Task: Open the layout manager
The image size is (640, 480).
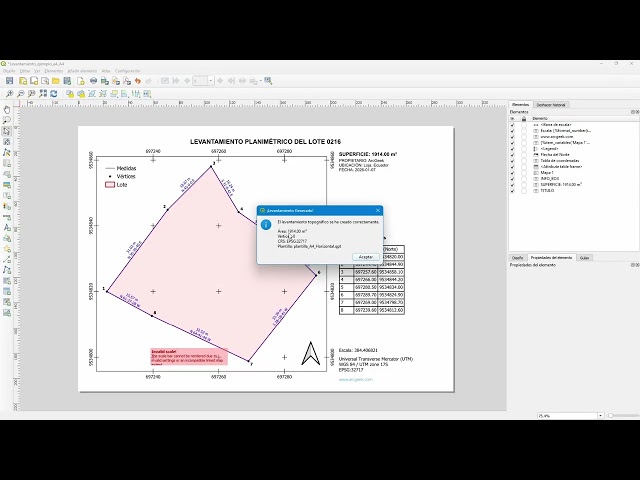Action: click(x=45, y=81)
